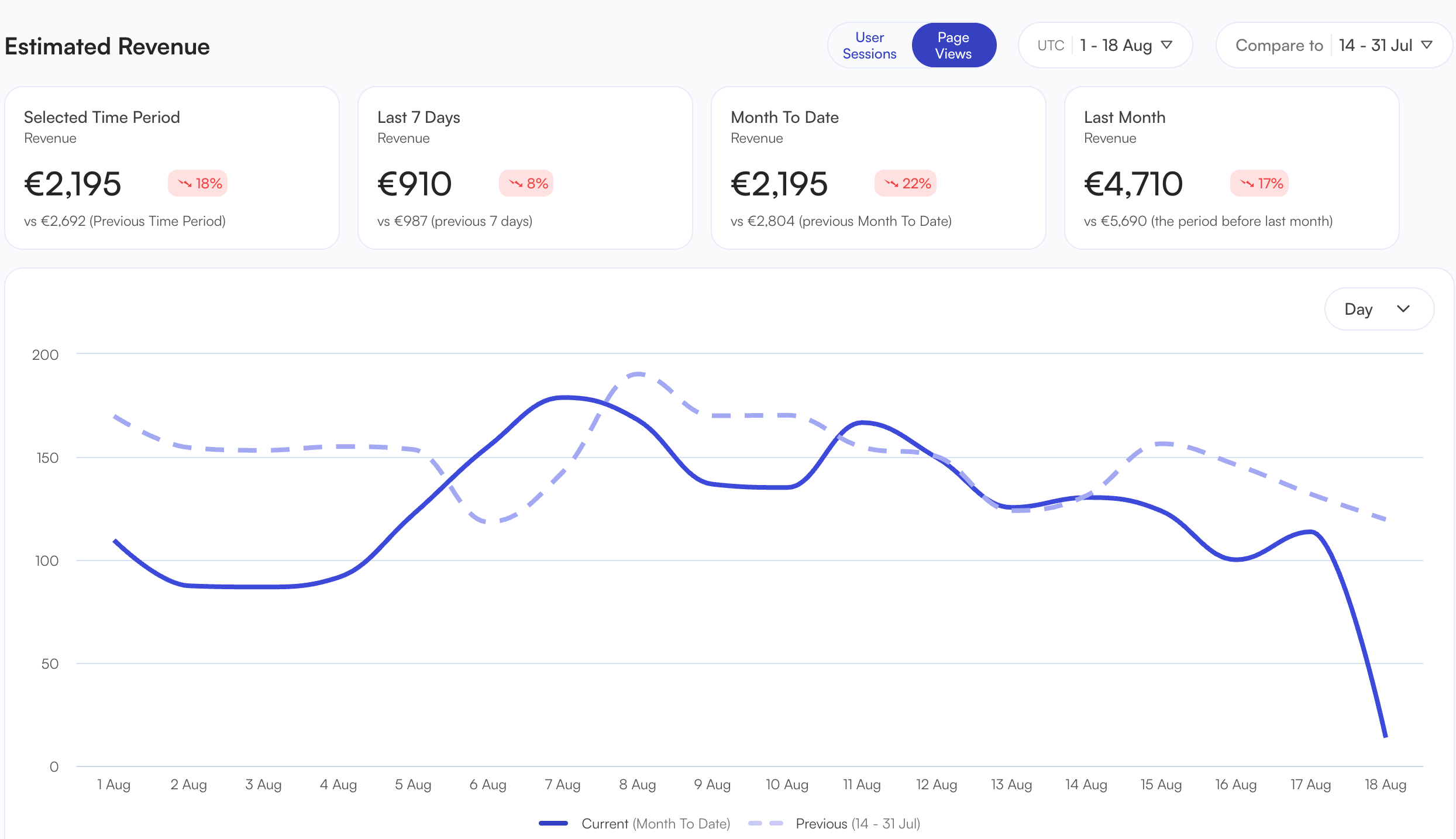Select the Page Views toggle
This screenshot has height=839, width=1456.
pyautogui.click(x=953, y=46)
